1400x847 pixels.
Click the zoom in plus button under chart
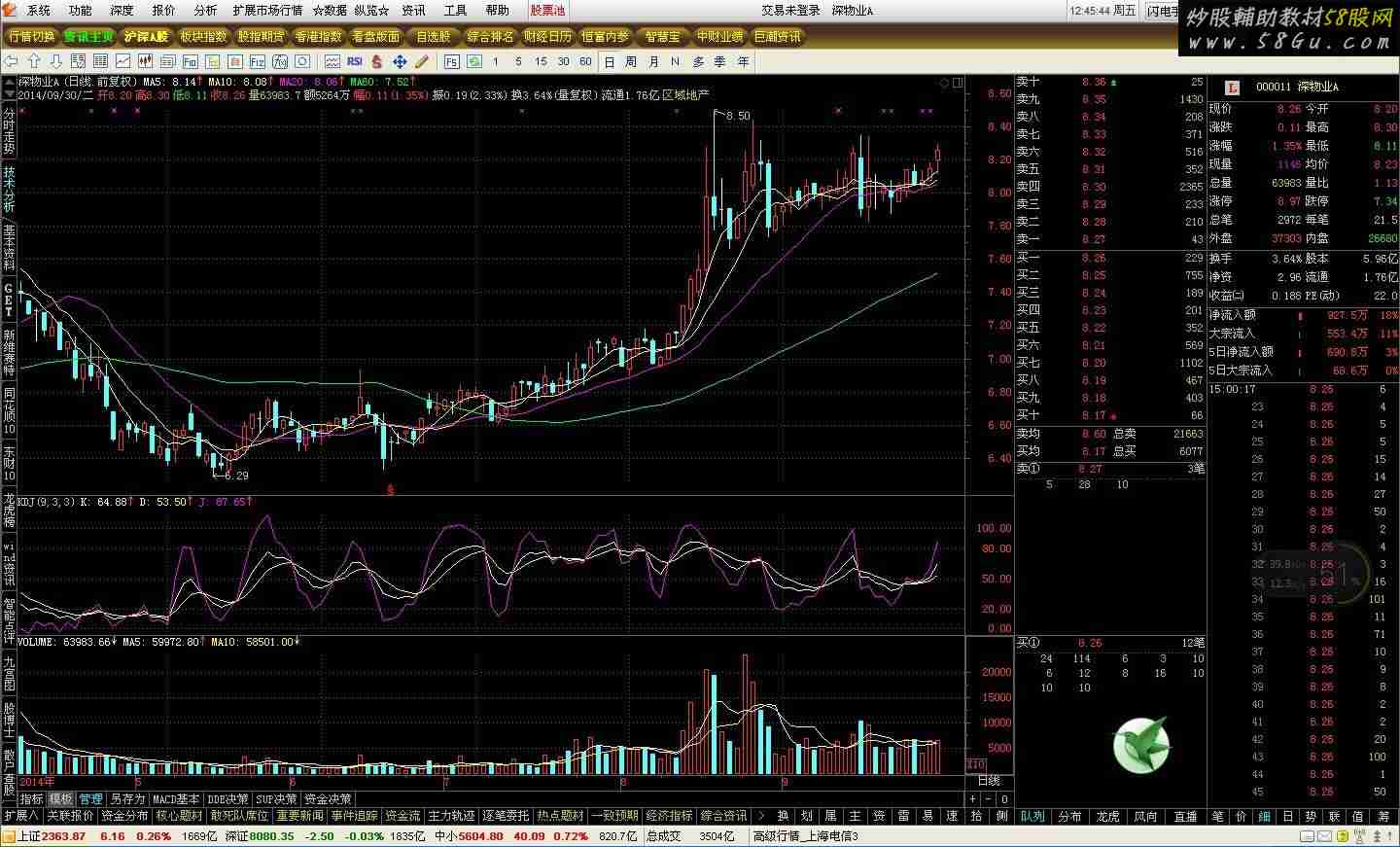[x=974, y=798]
